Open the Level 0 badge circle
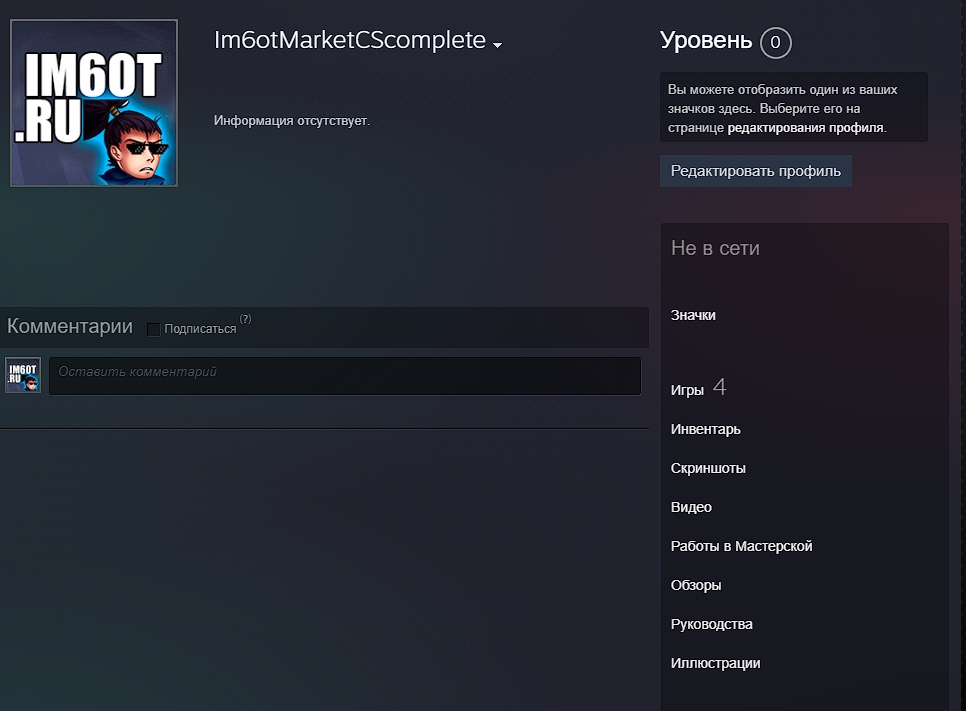This screenshot has height=711, width=966. [775, 43]
